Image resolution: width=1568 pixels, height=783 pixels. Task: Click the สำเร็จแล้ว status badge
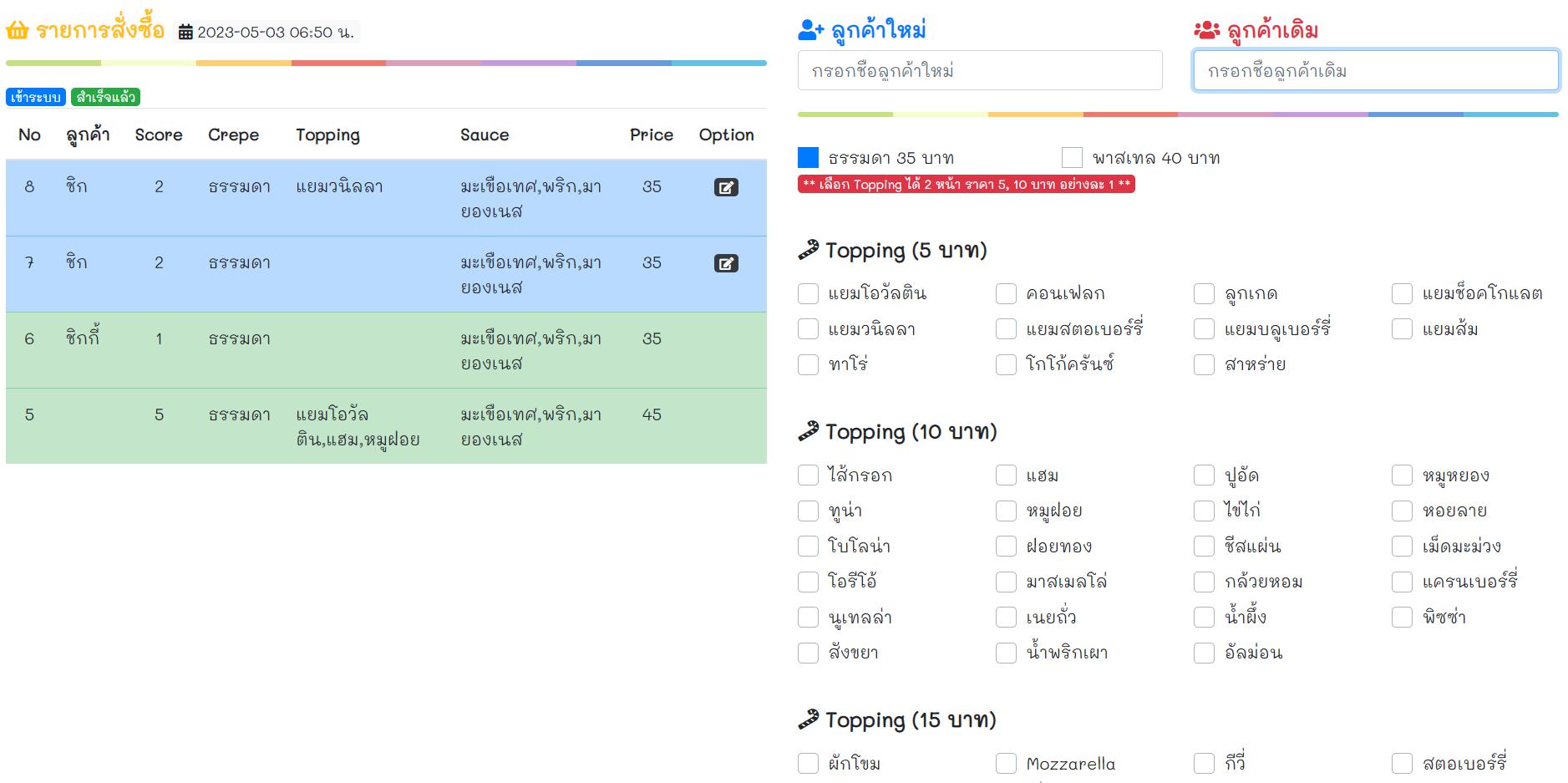[x=105, y=97]
